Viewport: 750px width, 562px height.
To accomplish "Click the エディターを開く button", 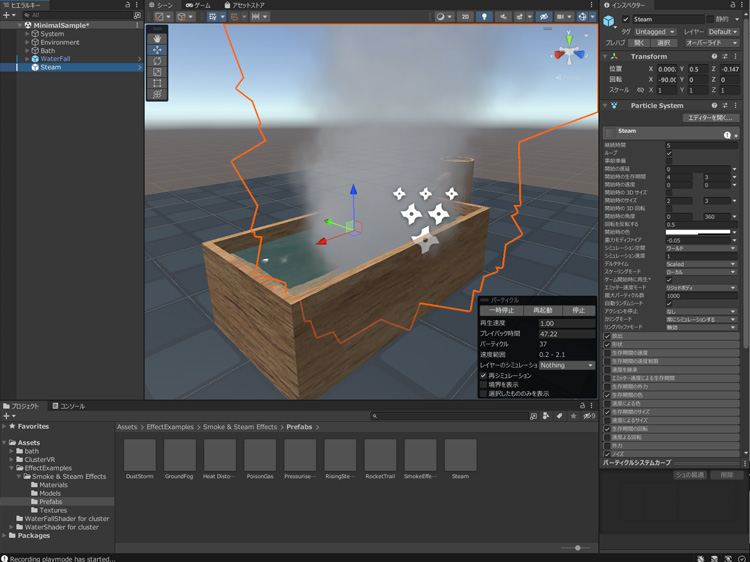I will tap(710, 118).
